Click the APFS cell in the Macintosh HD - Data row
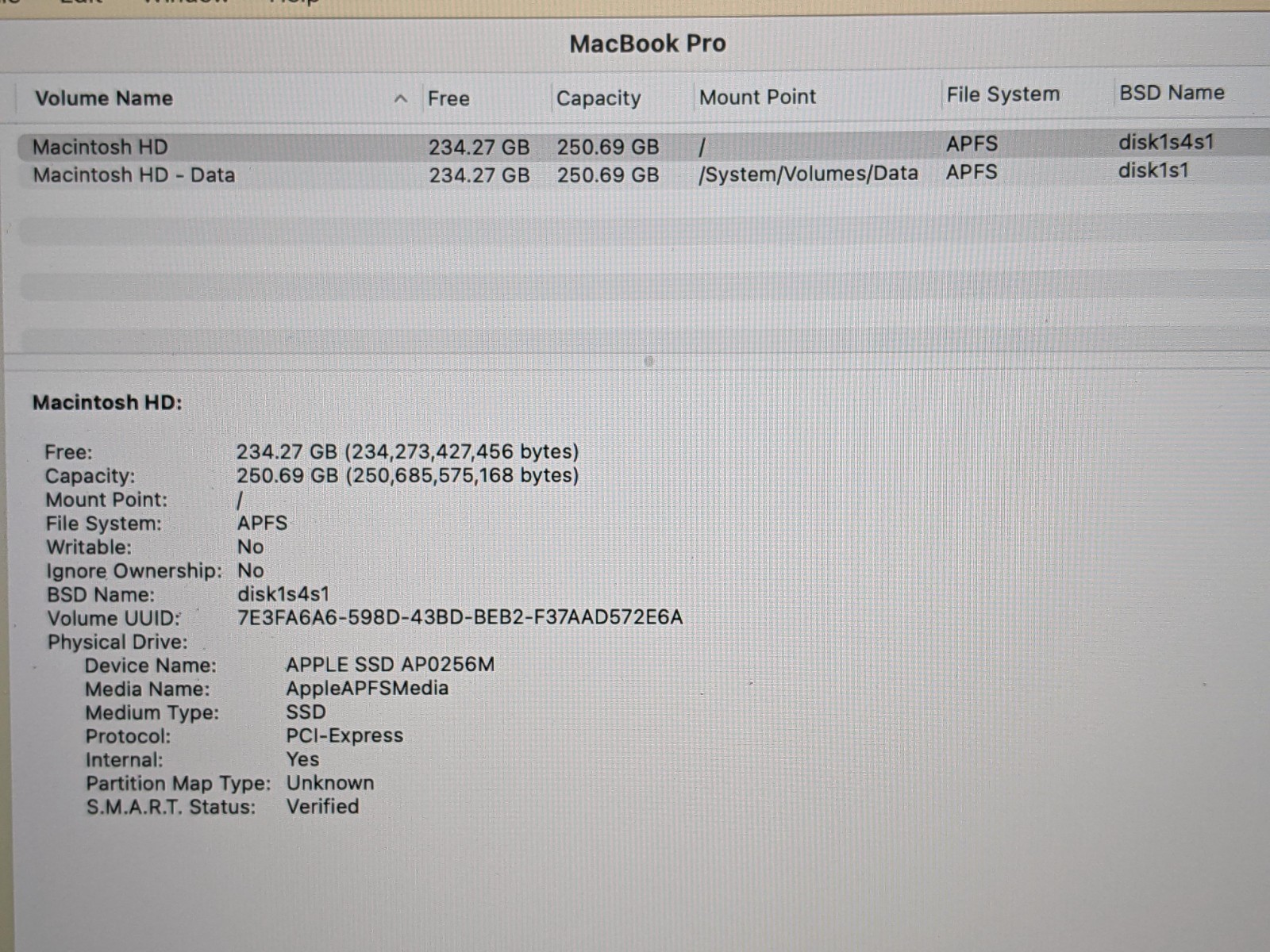 [972, 172]
